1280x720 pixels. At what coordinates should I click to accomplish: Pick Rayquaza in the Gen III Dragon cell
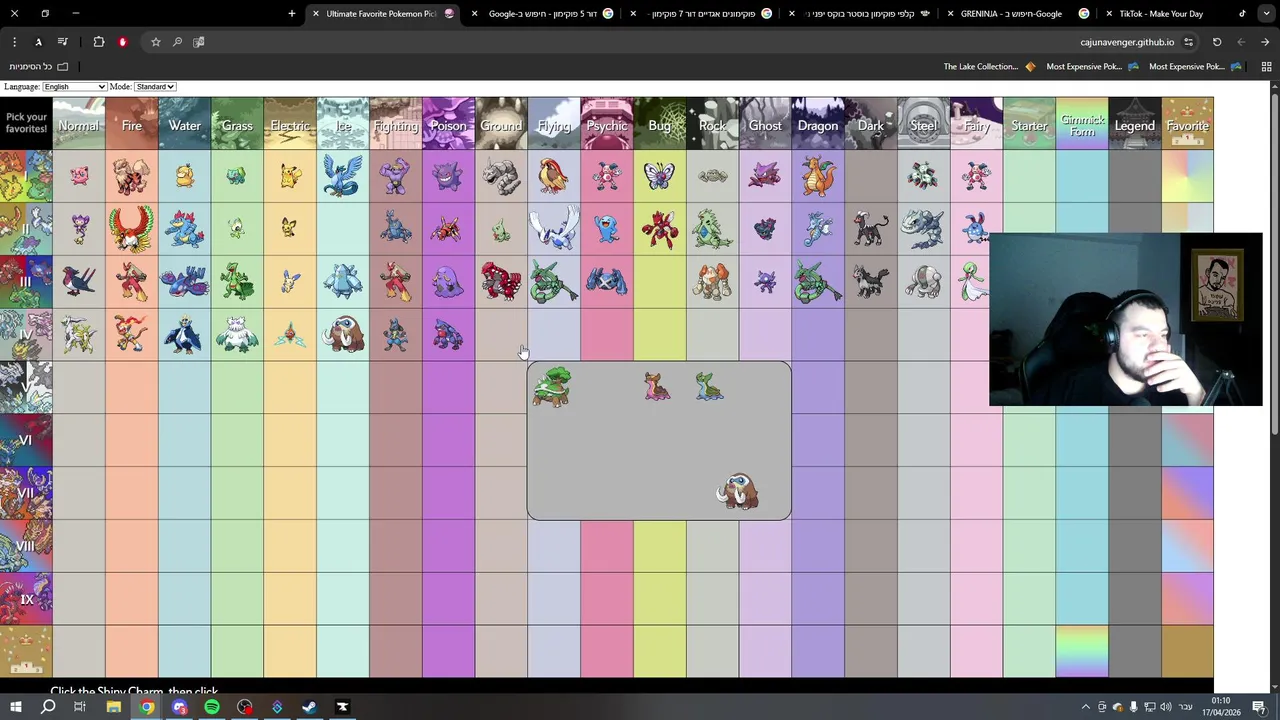pos(818,282)
